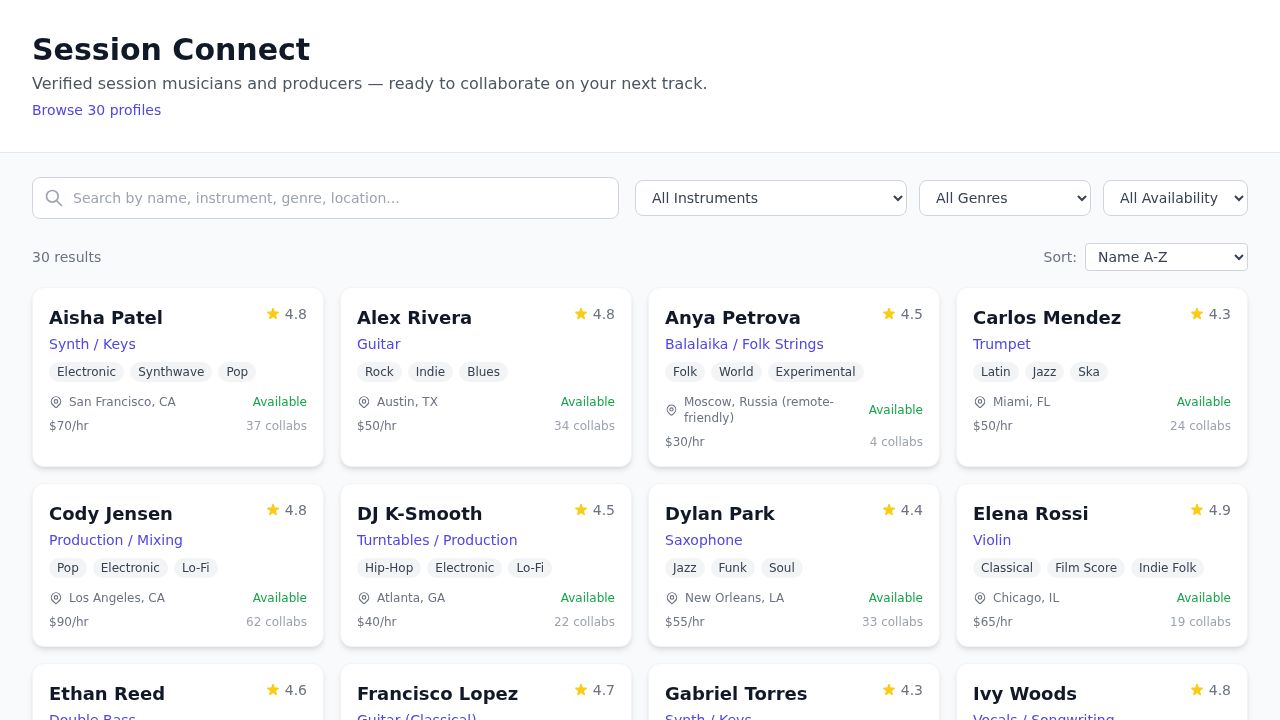This screenshot has width=1280, height=720.
Task: Focus the search by name input field
Action: [x=325, y=198]
